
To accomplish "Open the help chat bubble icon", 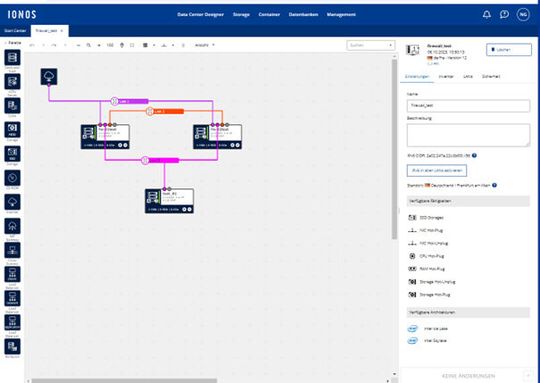I will [x=505, y=14].
